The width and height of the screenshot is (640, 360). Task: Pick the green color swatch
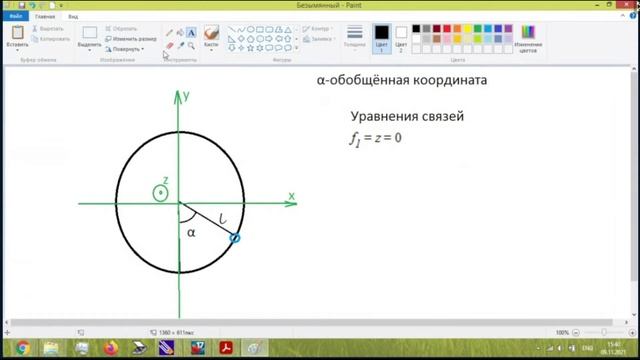coord(478,29)
